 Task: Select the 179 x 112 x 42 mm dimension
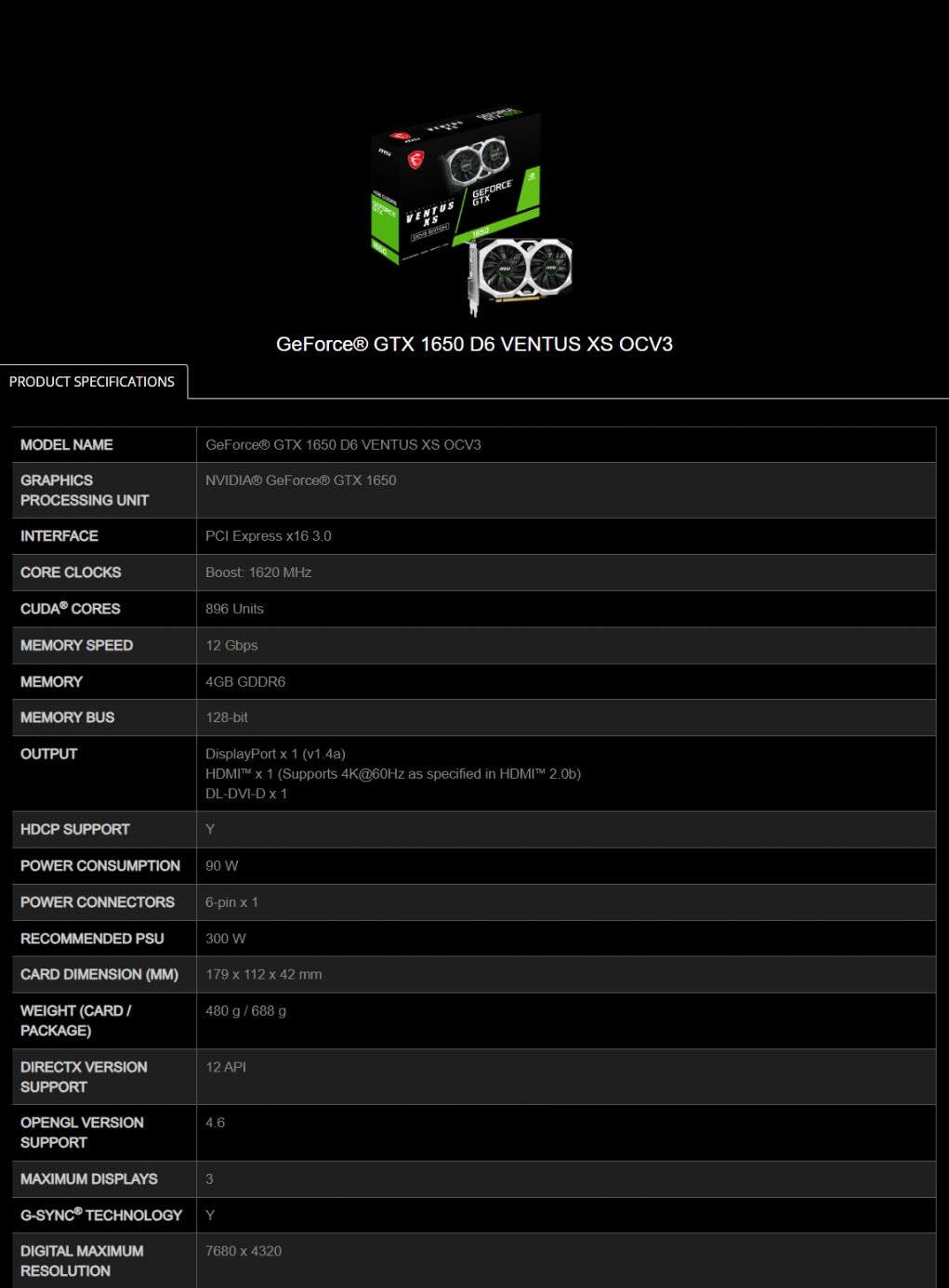[x=264, y=975]
